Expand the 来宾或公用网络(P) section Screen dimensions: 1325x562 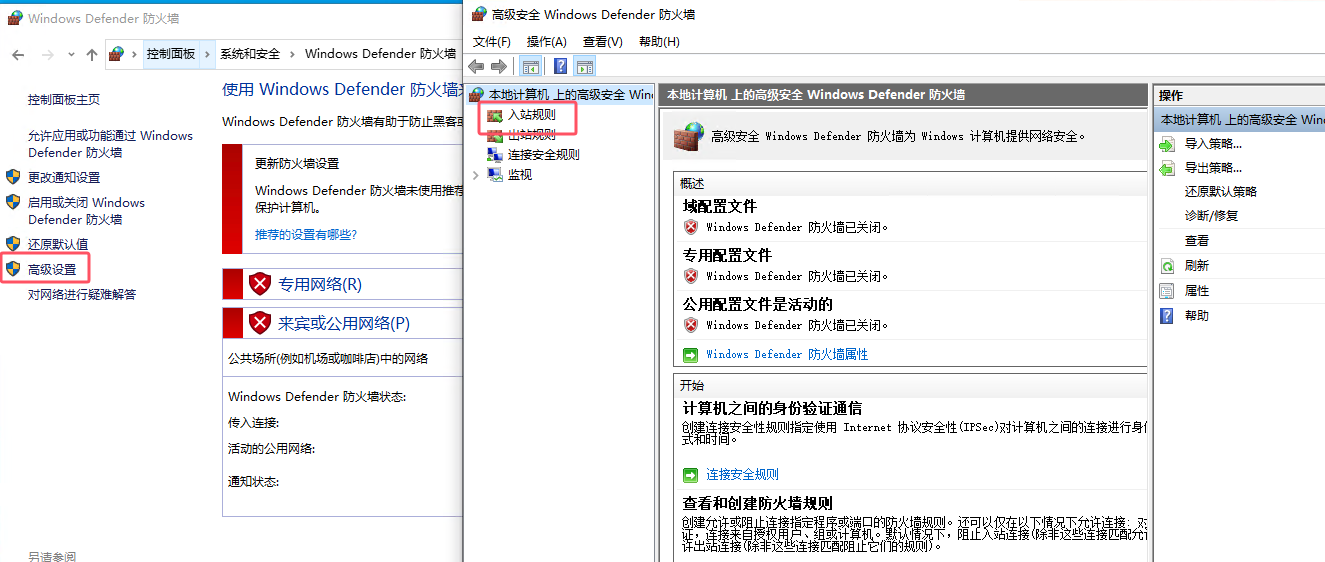point(342,324)
